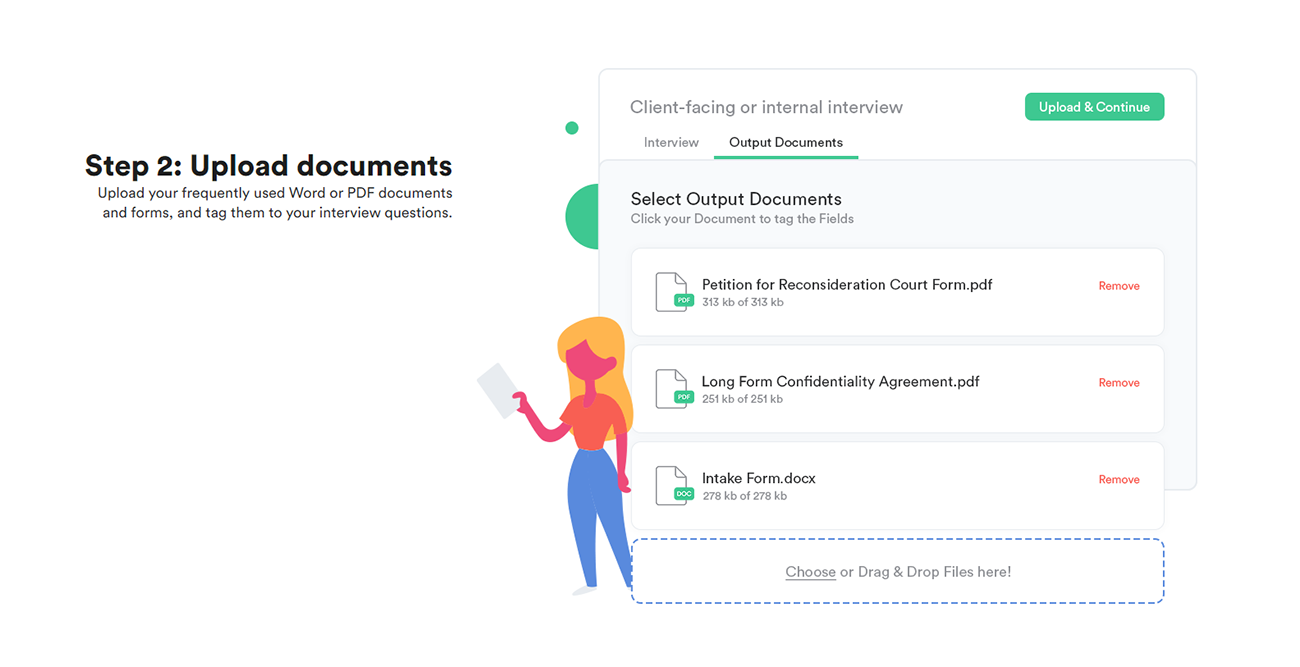This screenshot has height=667, width=1300.
Task: Click the large green circle behind the panel
Action: point(582,217)
